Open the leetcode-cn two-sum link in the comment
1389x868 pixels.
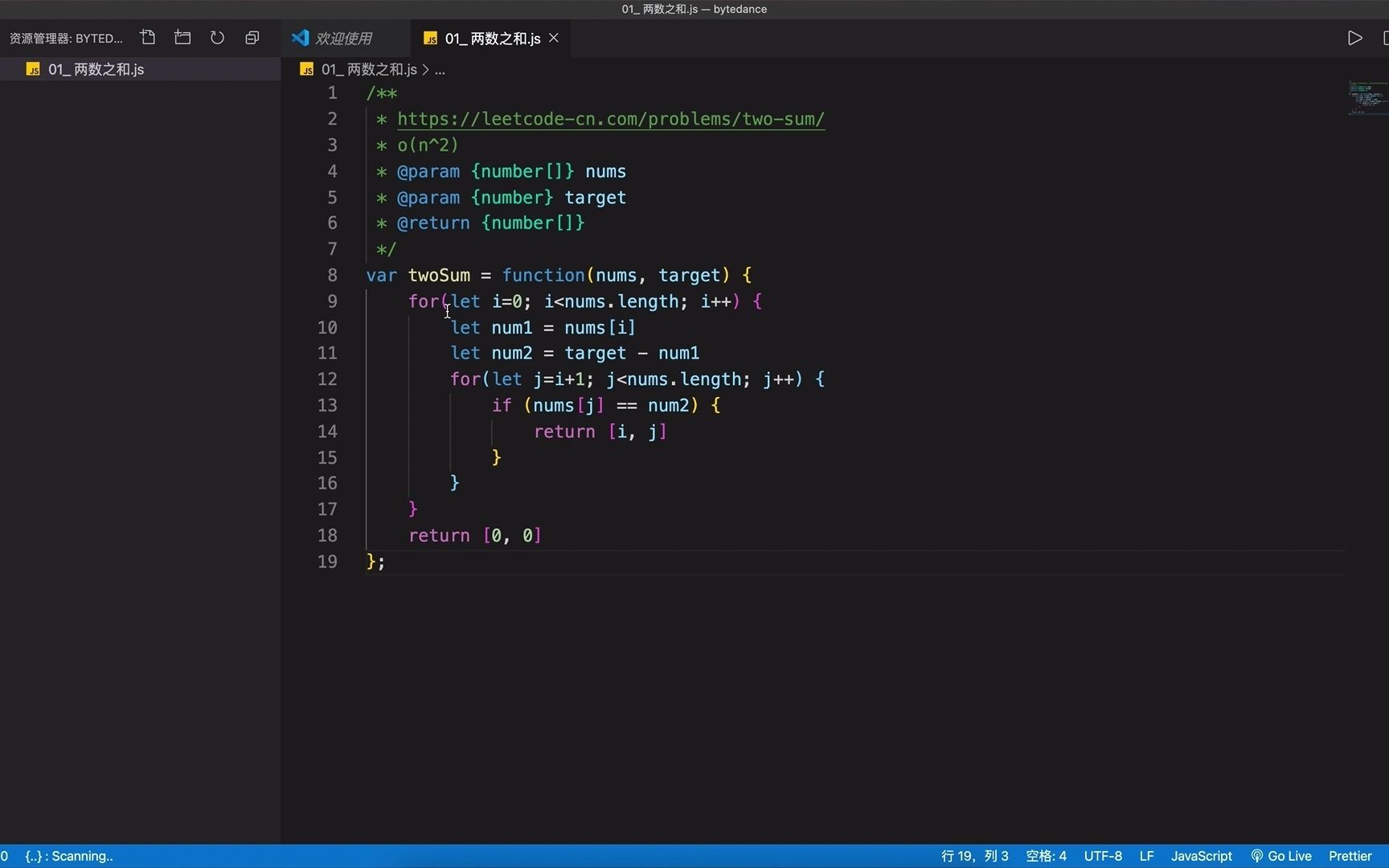611,119
